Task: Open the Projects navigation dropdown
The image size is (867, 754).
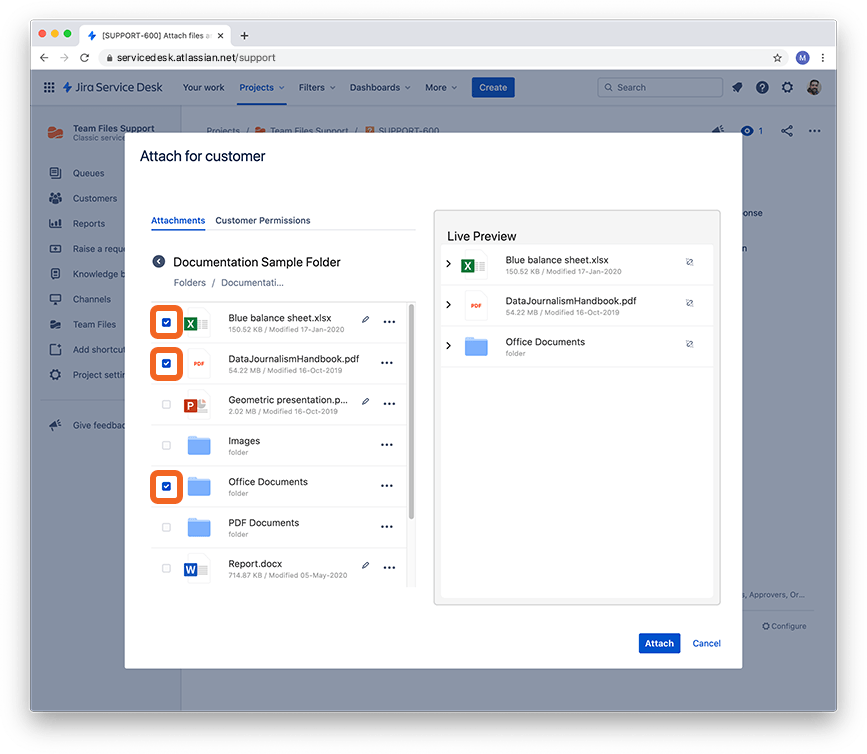Action: click(261, 87)
